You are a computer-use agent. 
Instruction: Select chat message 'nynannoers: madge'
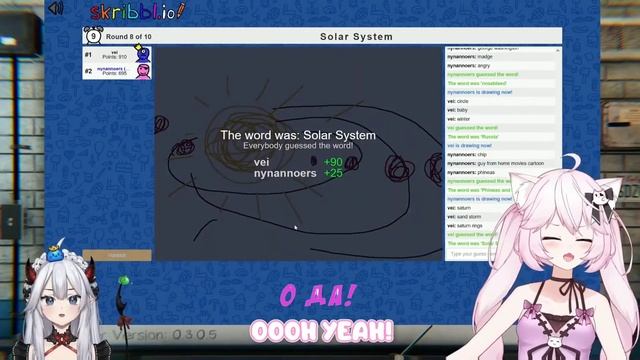point(470,57)
